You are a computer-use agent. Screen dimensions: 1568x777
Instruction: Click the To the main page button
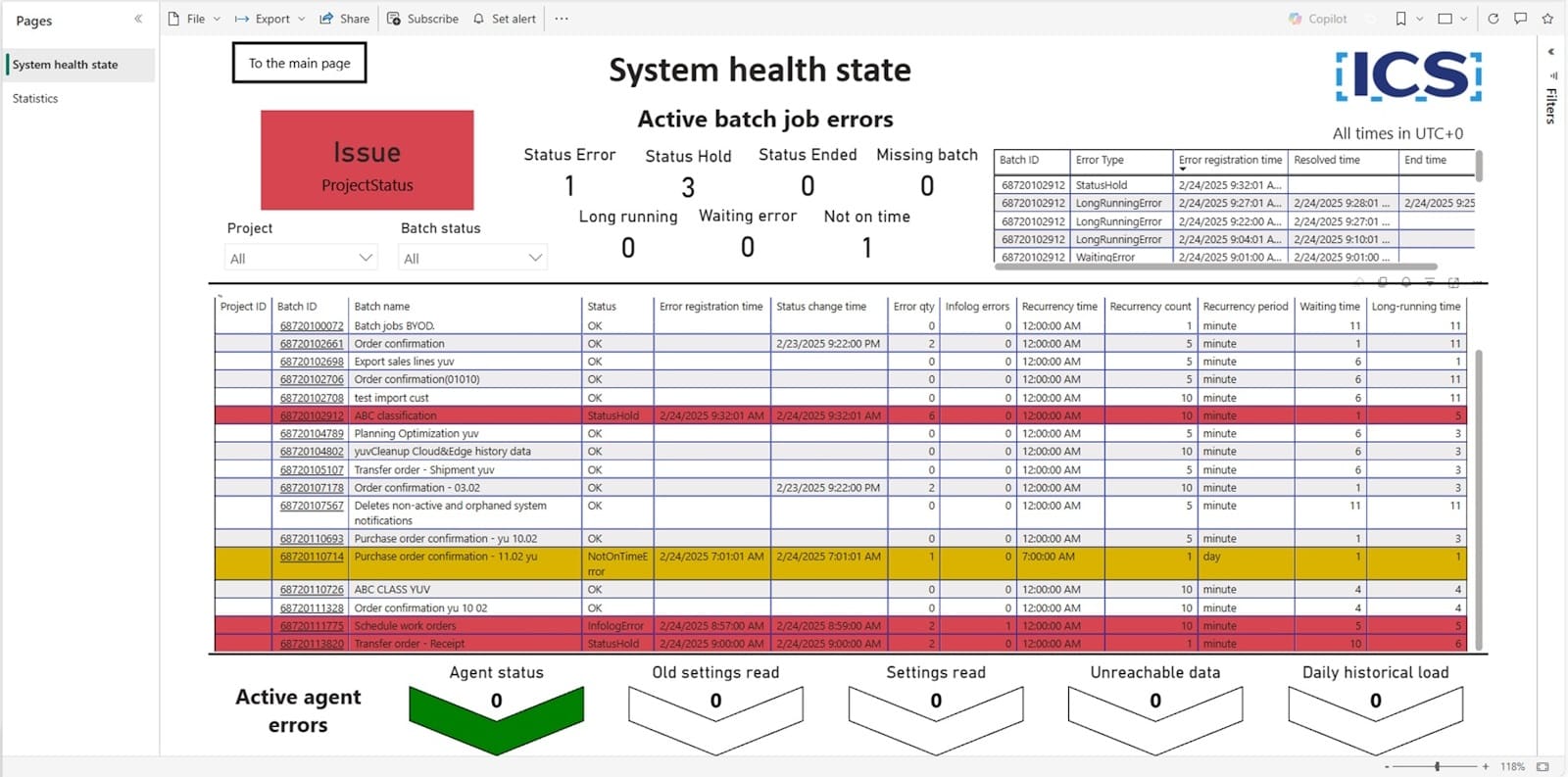(x=299, y=63)
